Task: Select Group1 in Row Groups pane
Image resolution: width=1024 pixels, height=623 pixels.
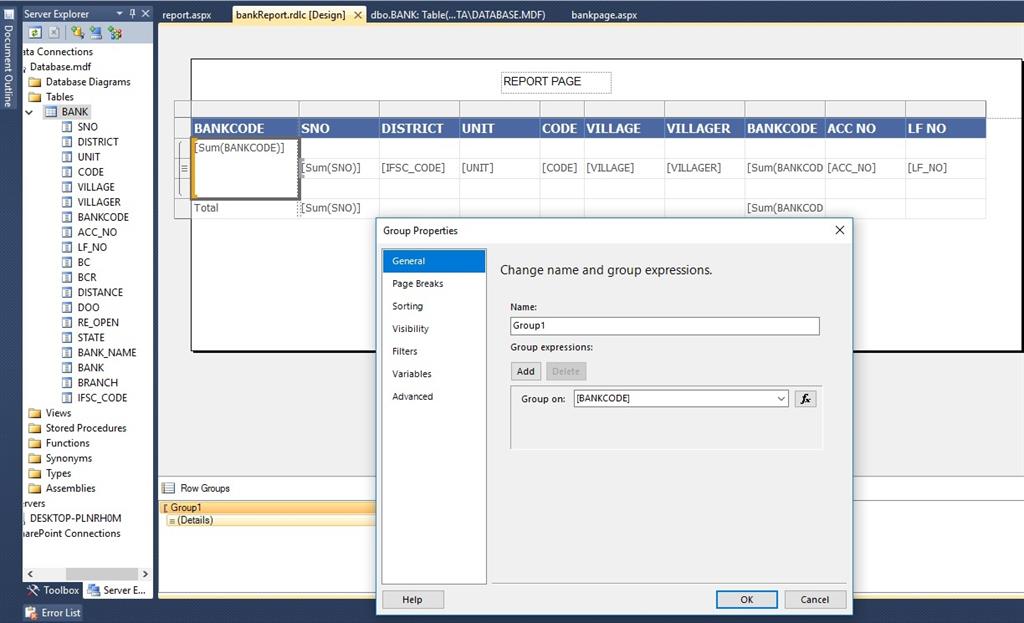Action: pos(269,507)
